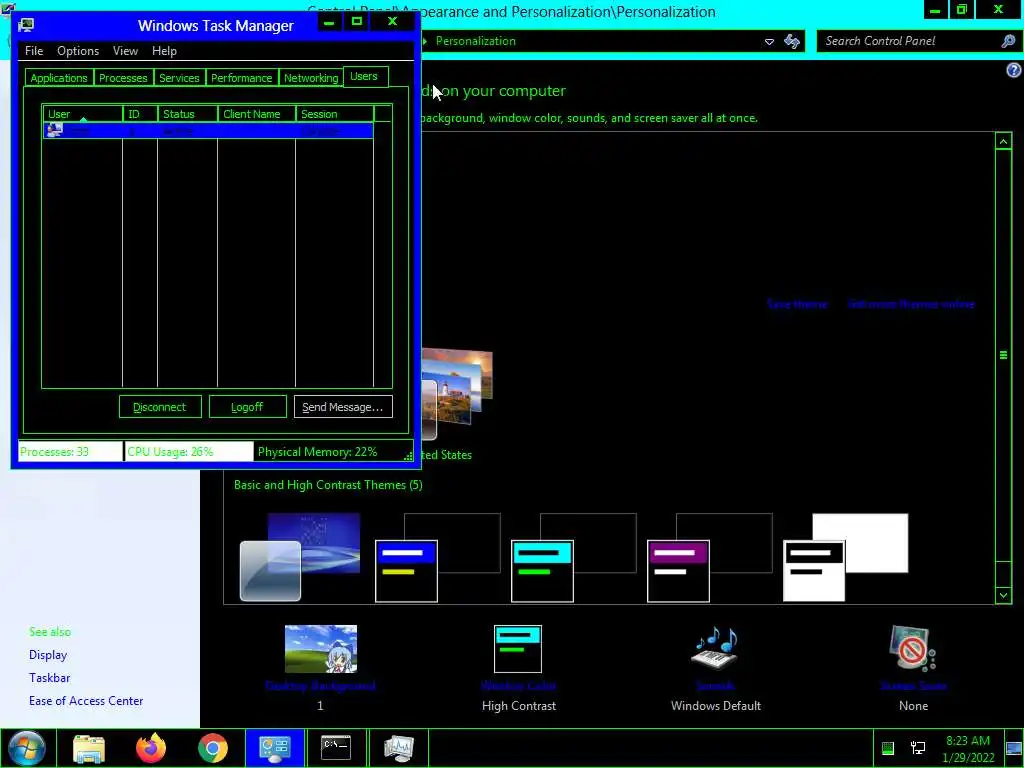
Task: Click the Send Message button
Action: [x=343, y=407]
